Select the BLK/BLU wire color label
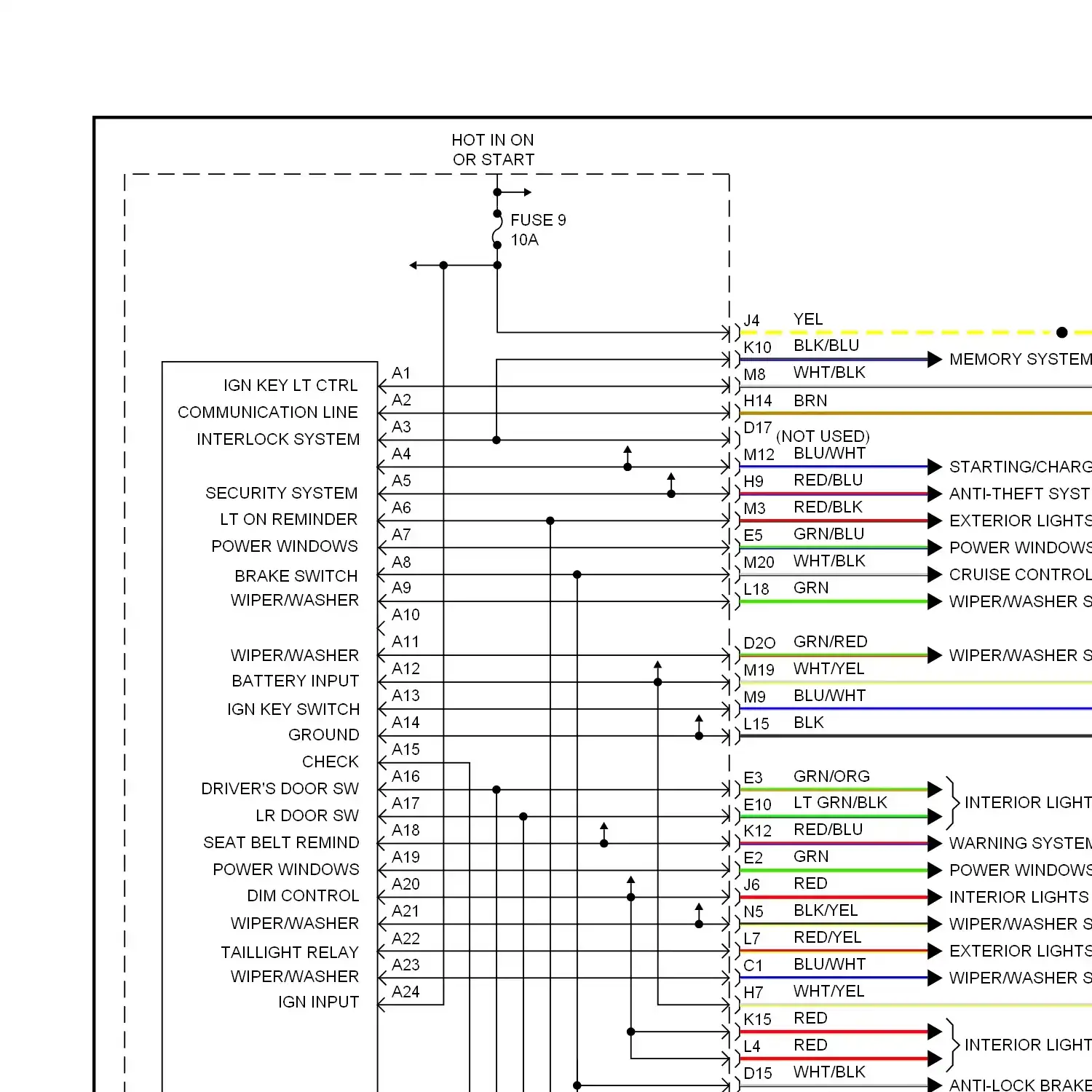Screen dimensions: 1092x1092 point(826,345)
